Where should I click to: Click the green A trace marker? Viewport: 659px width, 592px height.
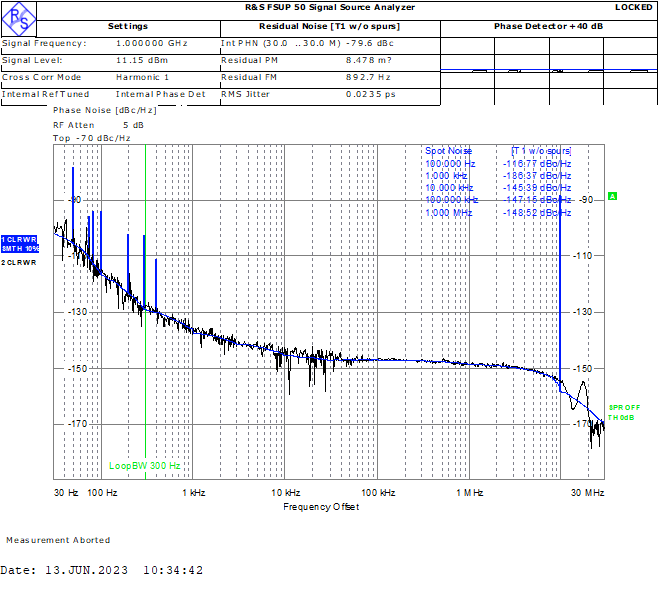click(x=612, y=196)
